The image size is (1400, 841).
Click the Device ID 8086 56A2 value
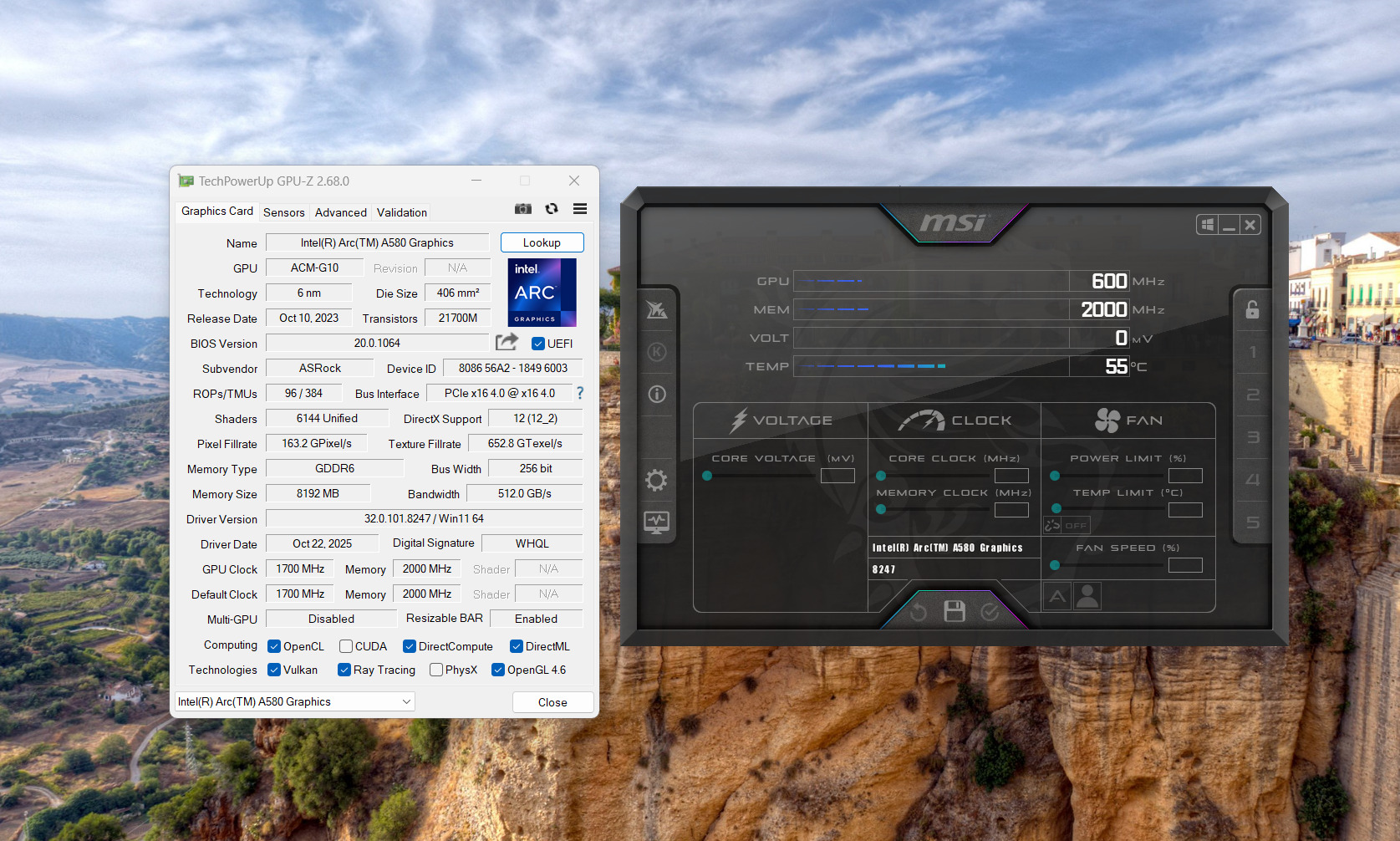pyautogui.click(x=512, y=368)
